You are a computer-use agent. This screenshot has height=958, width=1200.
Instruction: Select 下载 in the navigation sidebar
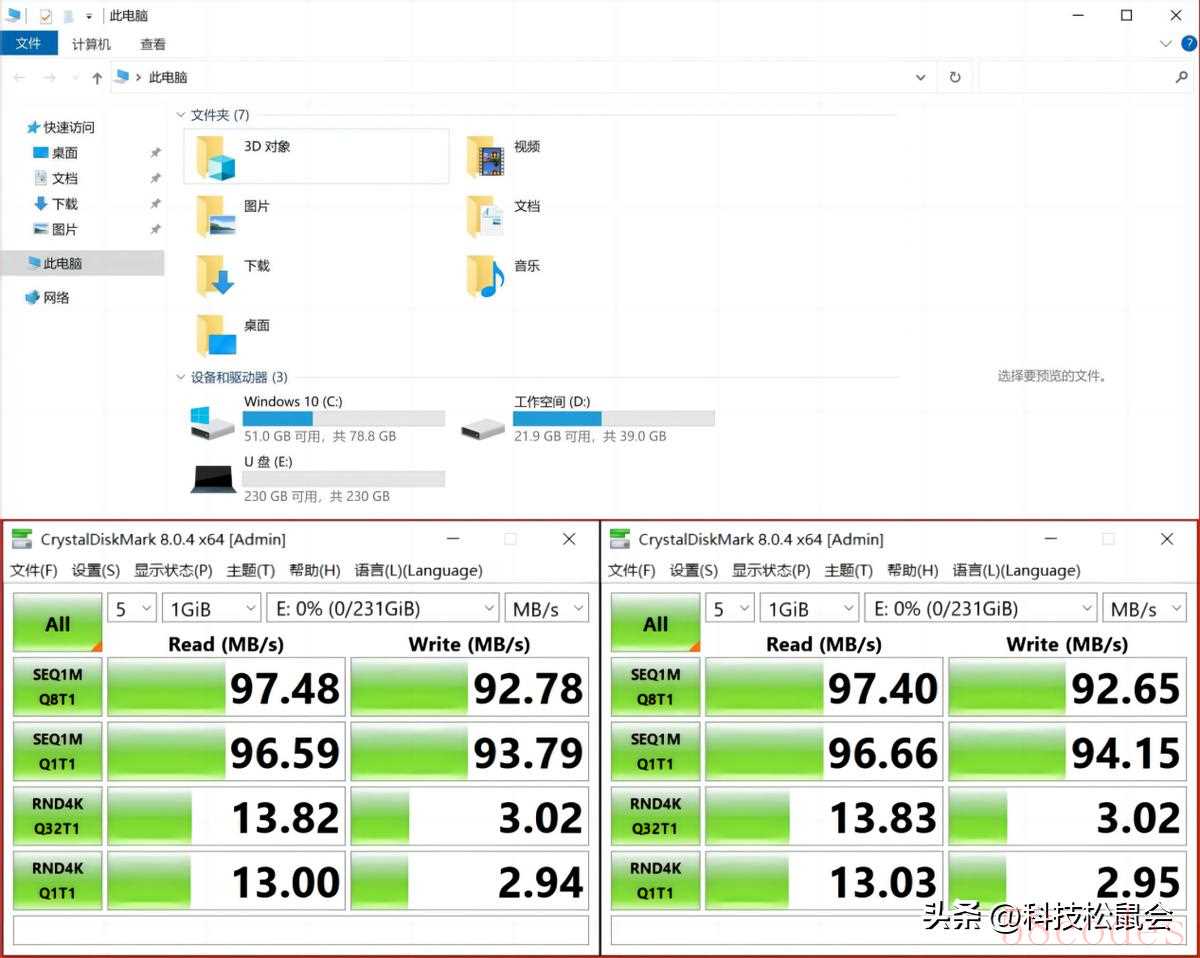(x=55, y=203)
